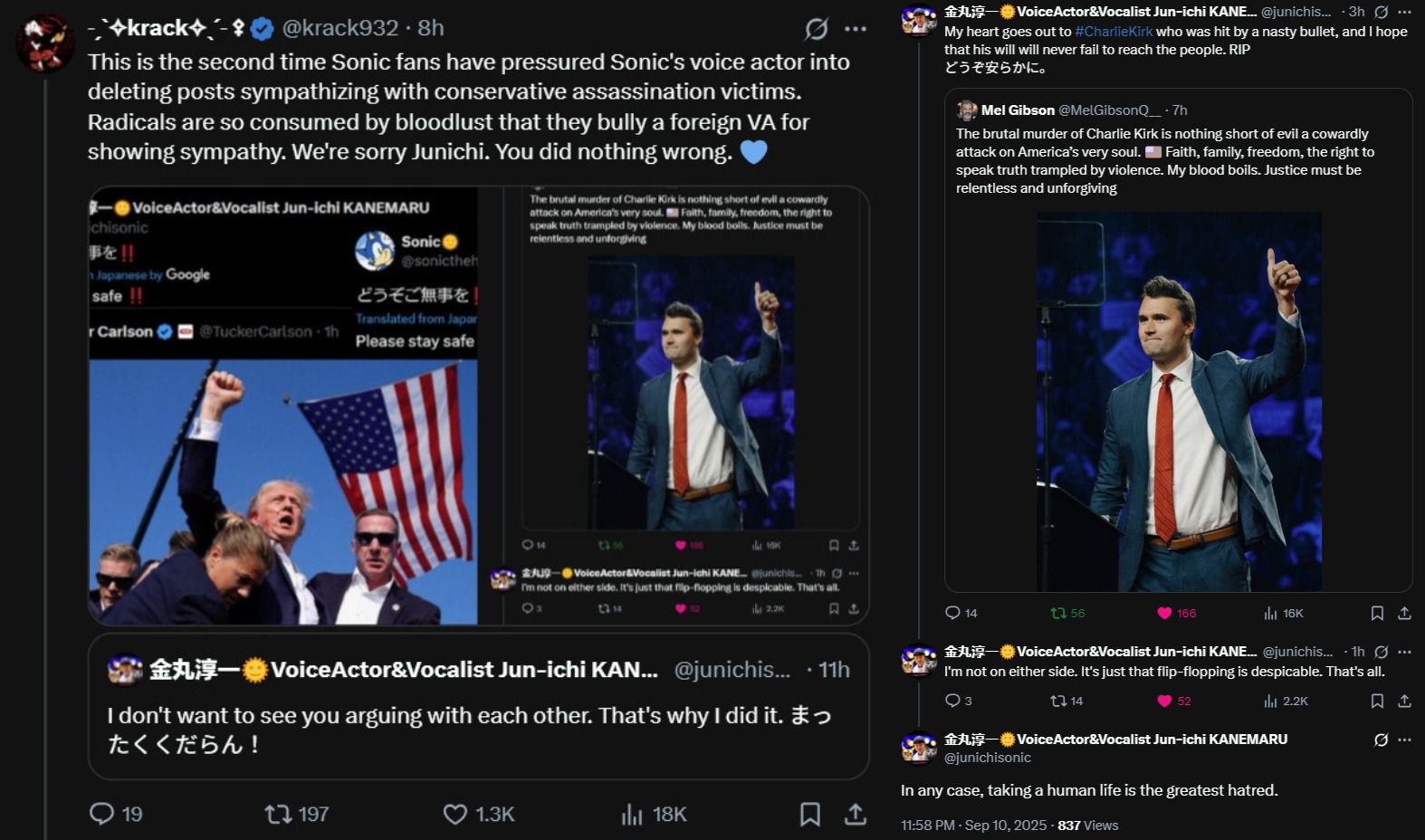The height and width of the screenshot is (840, 1425).
Task: Click the #CharlieKirk hashtag link
Action: (x=1114, y=32)
